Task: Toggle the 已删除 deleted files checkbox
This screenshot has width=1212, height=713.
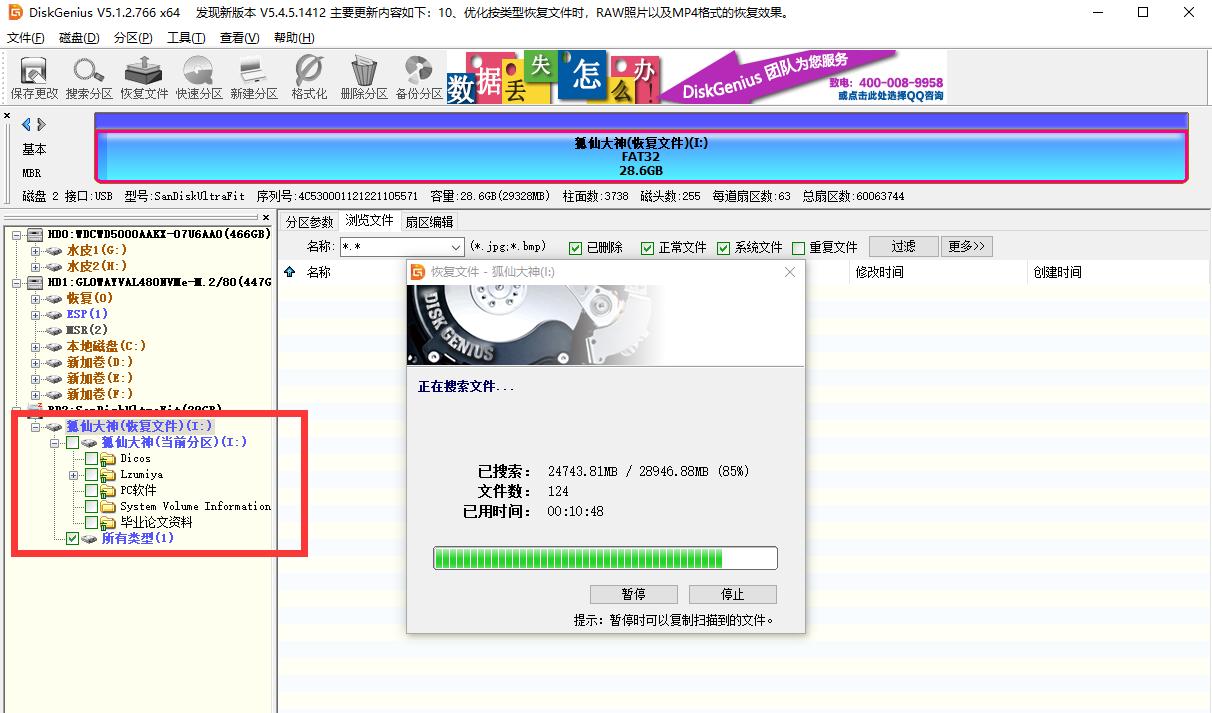Action: coord(575,247)
